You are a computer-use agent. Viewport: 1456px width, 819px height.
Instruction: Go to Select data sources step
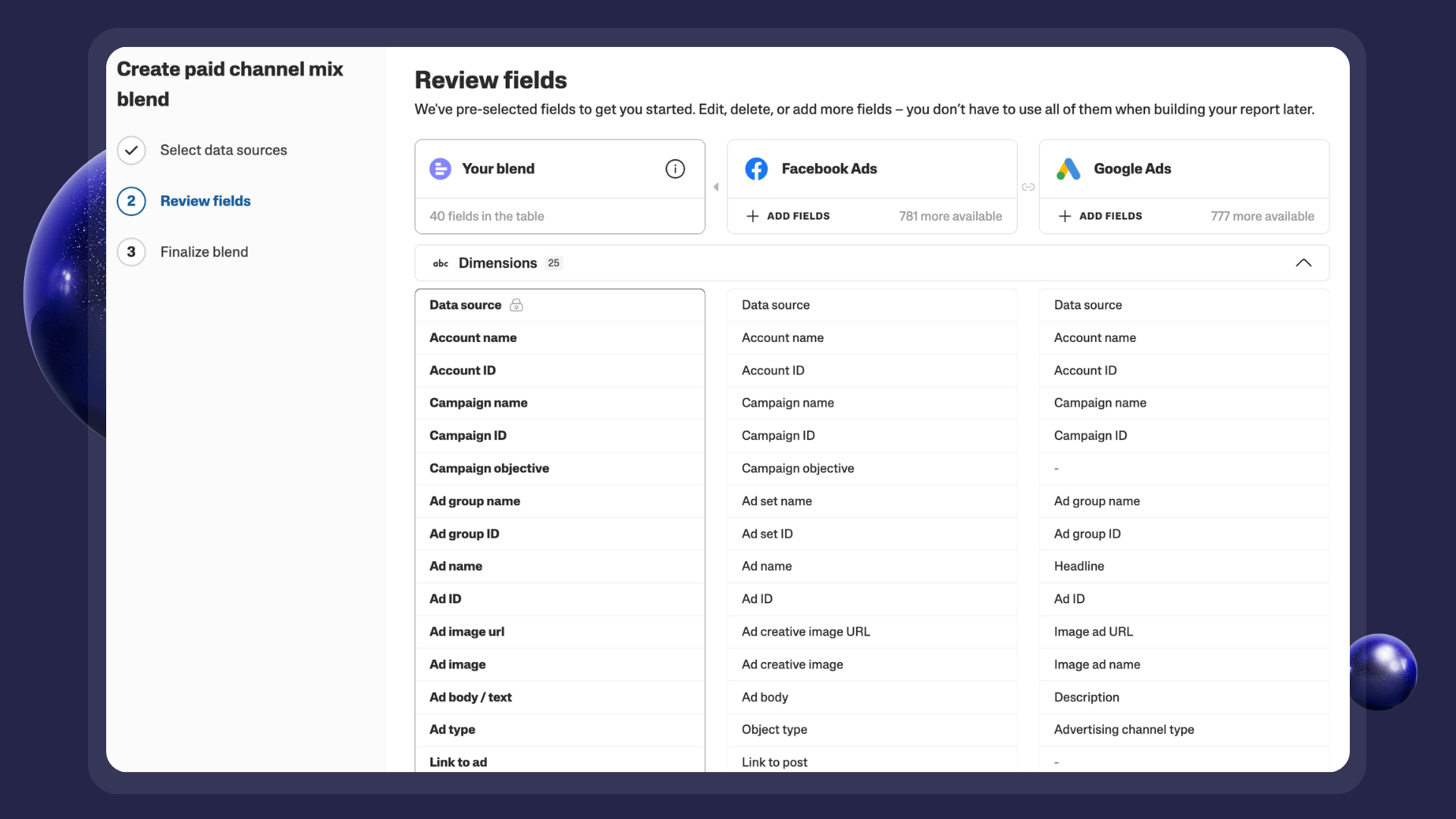tap(223, 150)
